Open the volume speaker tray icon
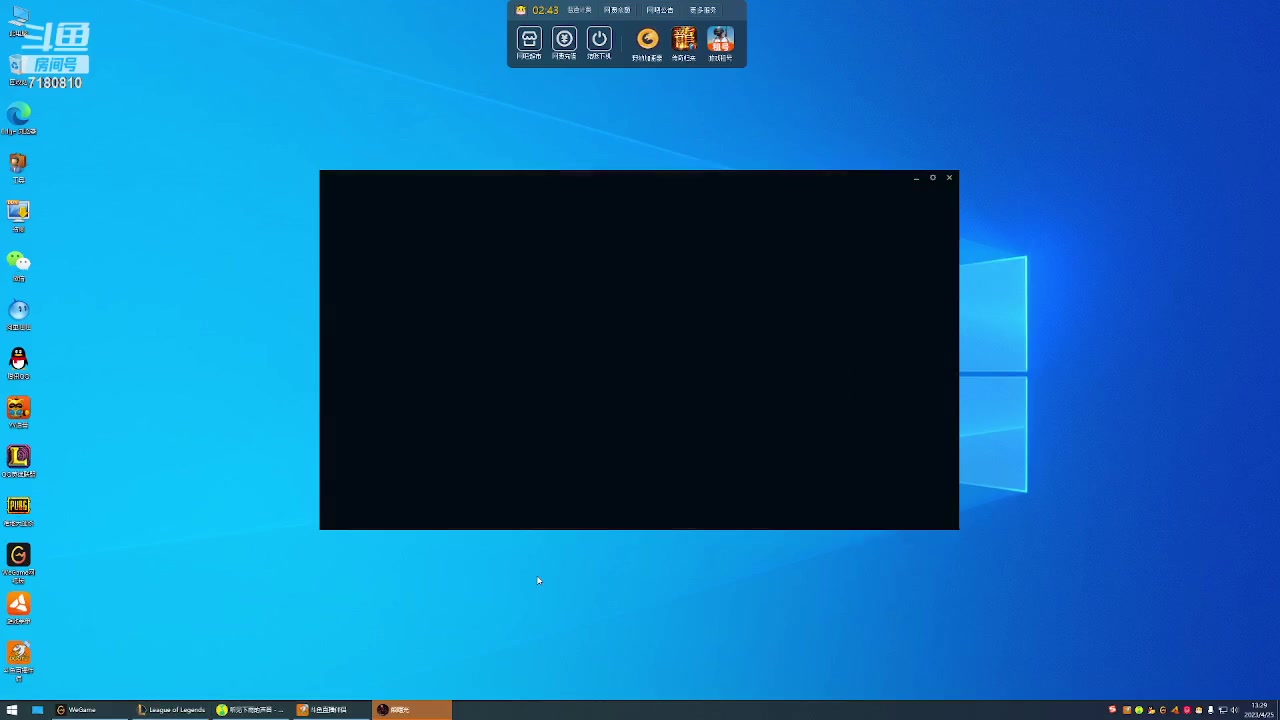Image resolution: width=1280 pixels, height=720 pixels. click(x=1234, y=710)
